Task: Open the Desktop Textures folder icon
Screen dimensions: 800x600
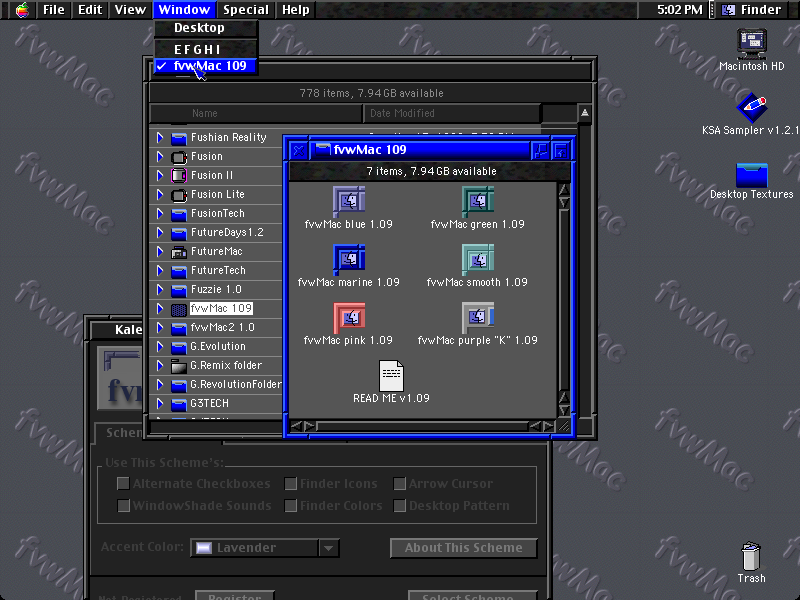Action: pyautogui.click(x=752, y=175)
